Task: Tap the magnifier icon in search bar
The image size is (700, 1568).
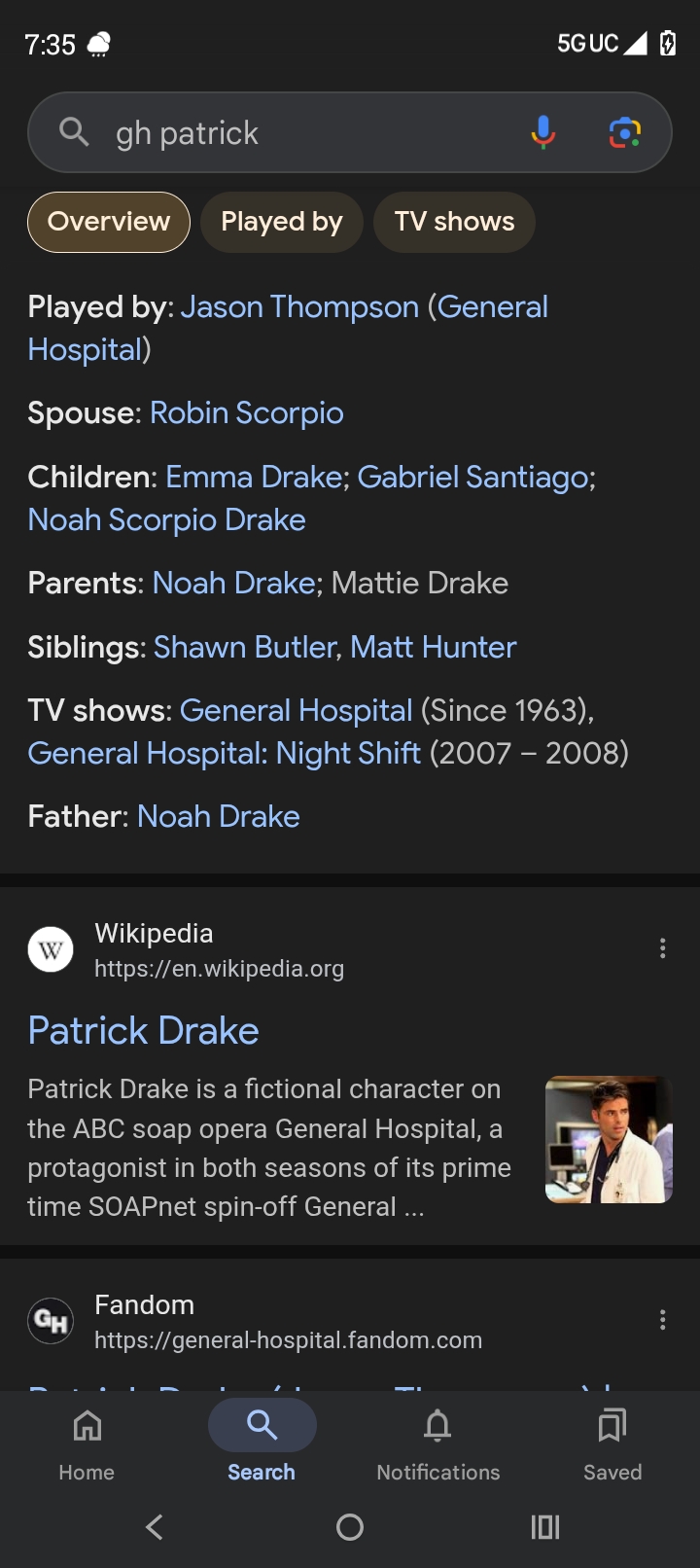Action: pos(74,131)
